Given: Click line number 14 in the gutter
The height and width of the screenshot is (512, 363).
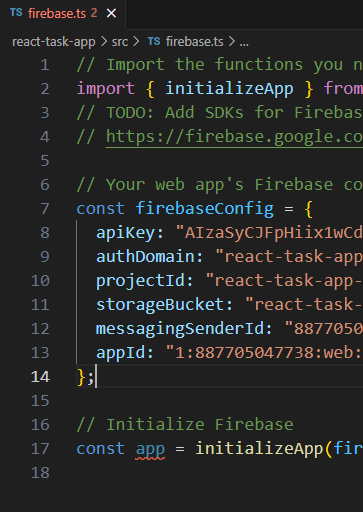Looking at the screenshot, I should [40, 377].
